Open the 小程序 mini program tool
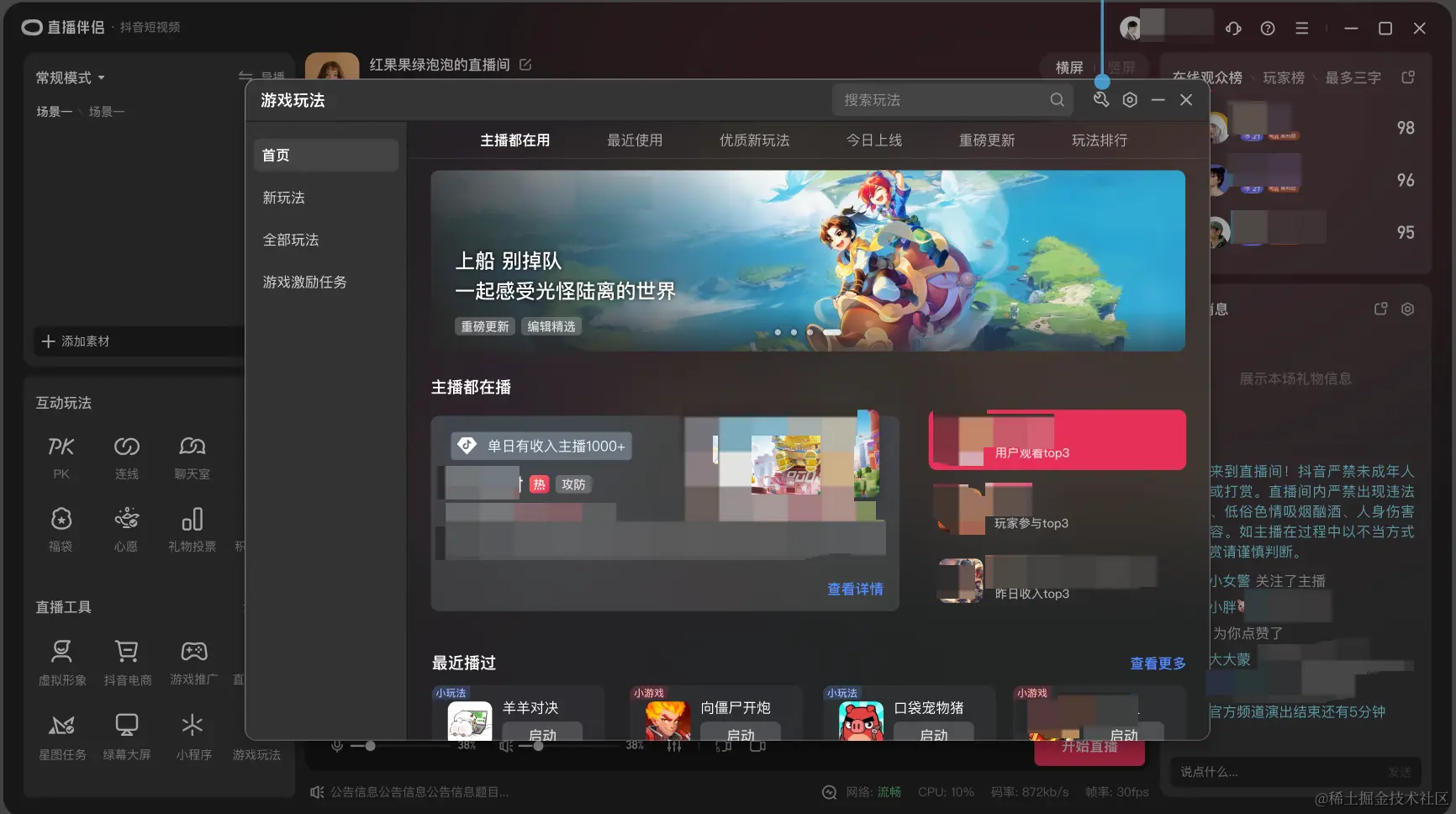Image resolution: width=1456 pixels, height=814 pixels. (193, 725)
